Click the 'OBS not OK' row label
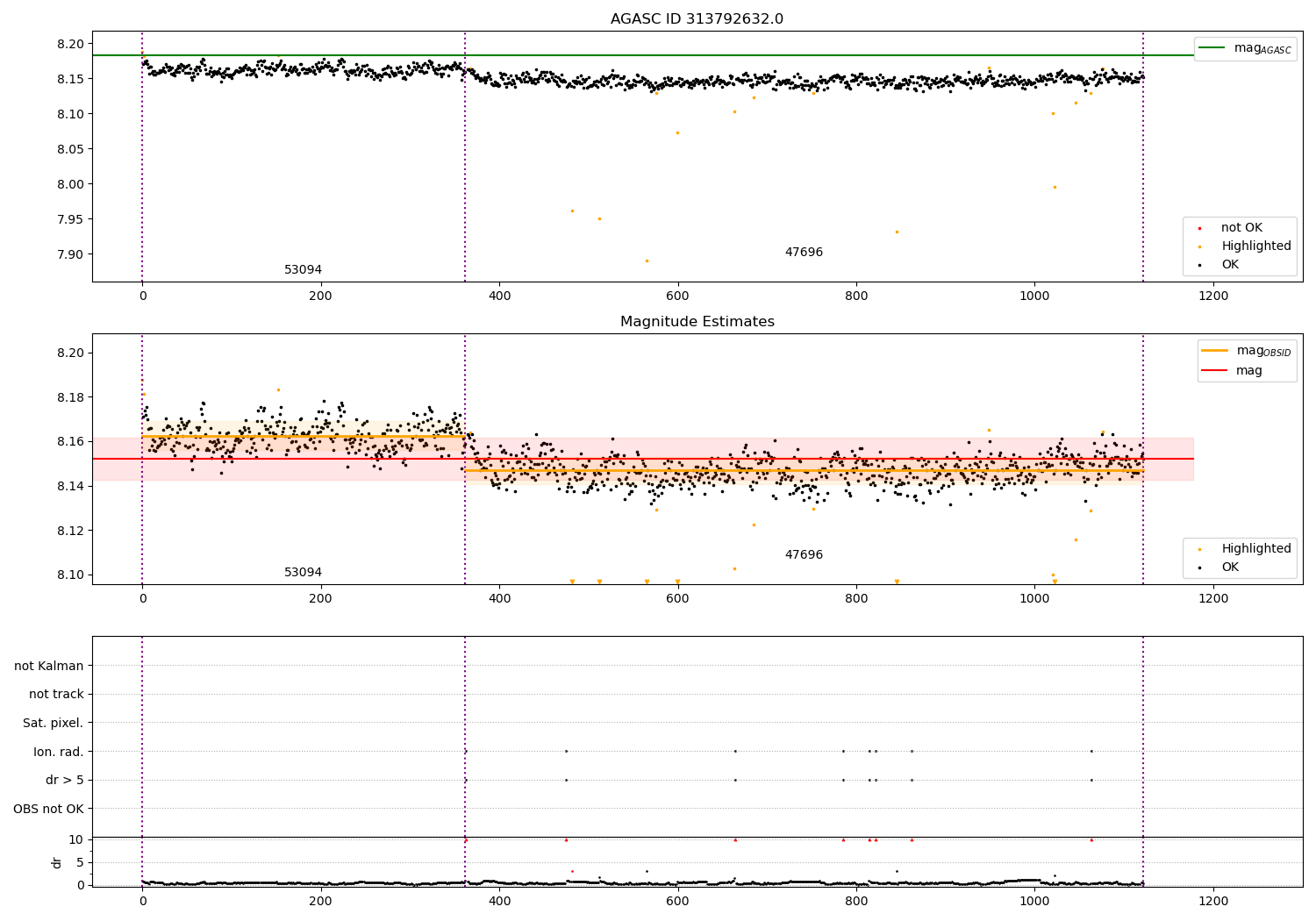Screen dimensions: 1316x921 point(48,809)
